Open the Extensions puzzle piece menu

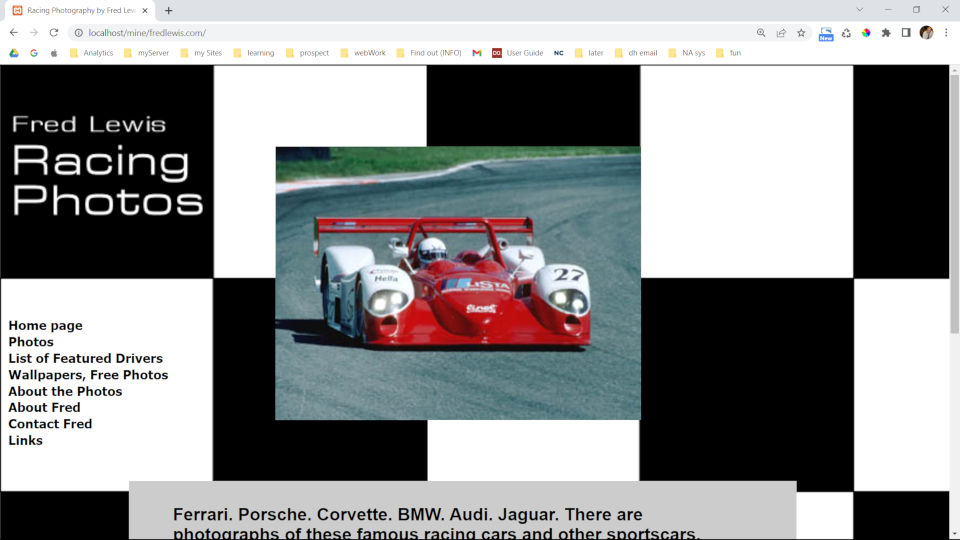(886, 33)
